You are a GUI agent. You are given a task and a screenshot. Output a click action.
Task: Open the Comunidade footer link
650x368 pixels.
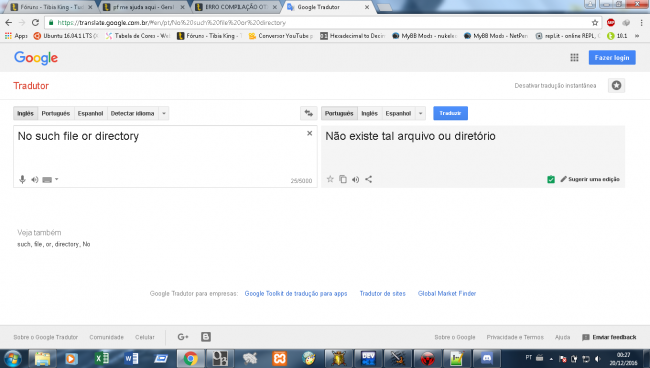pyautogui.click(x=107, y=337)
